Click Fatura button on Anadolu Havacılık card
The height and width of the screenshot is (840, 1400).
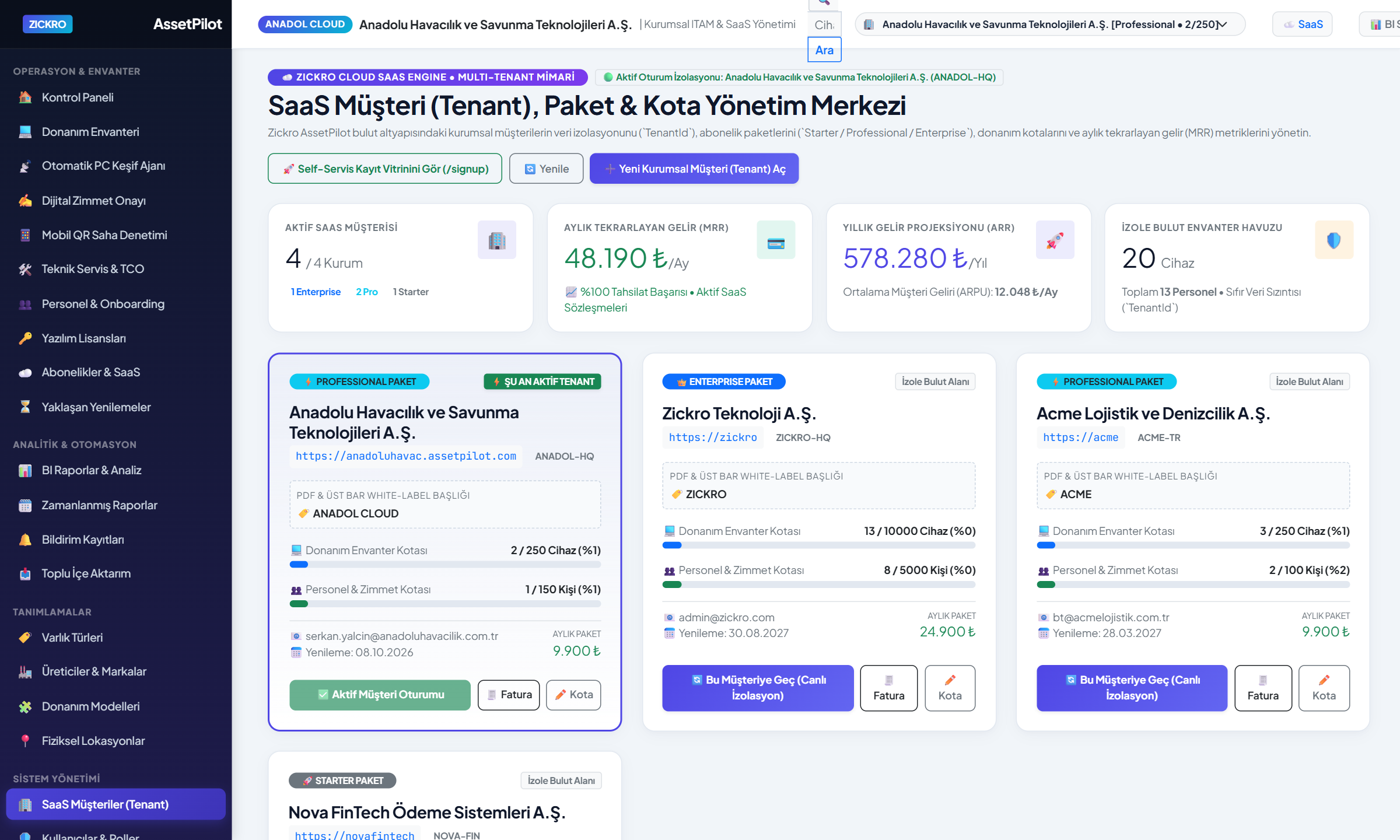coord(509,695)
